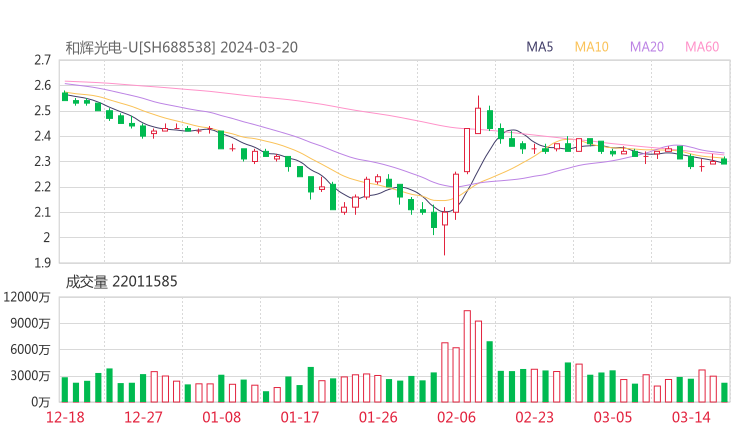Click the 2.1 price axis label
Screen dimensions: 740x440
click(x=42, y=212)
